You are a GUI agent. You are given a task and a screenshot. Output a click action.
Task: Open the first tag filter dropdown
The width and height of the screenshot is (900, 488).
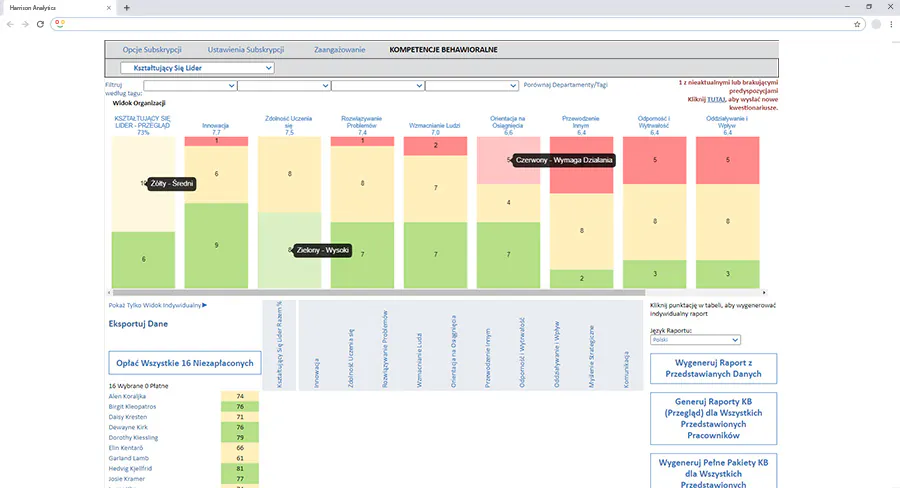[190, 86]
